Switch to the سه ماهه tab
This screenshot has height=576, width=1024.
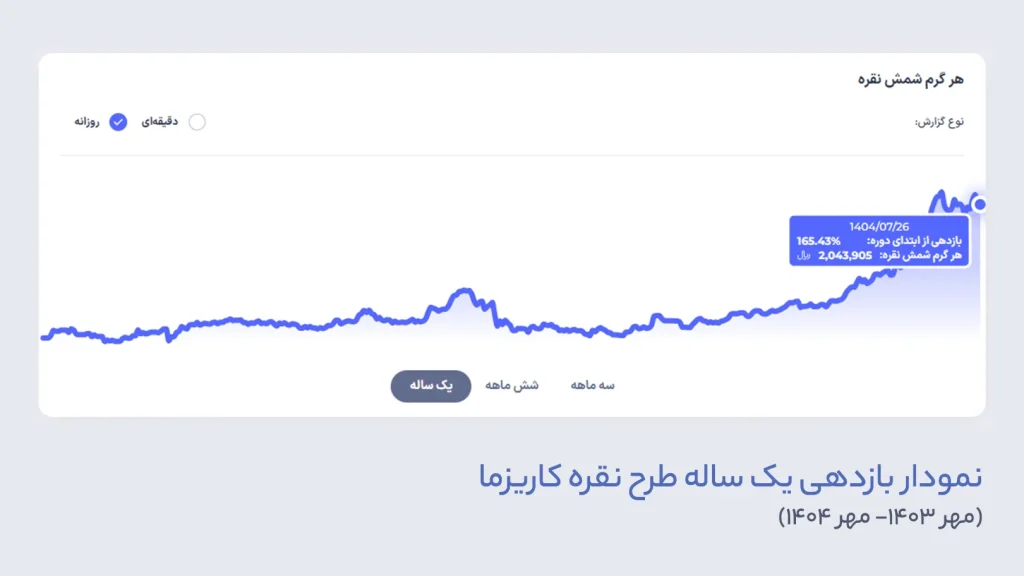592,385
